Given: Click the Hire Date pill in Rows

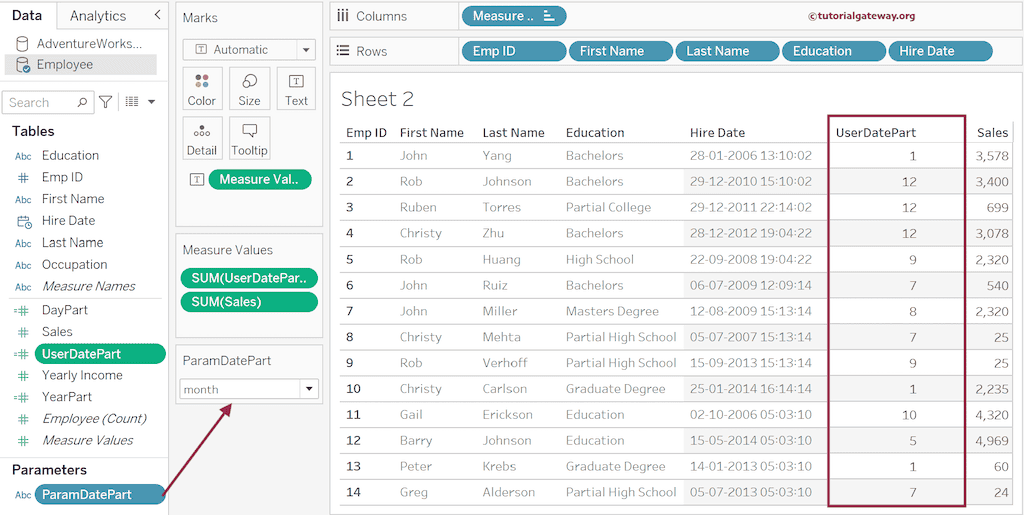Looking at the screenshot, I should tap(939, 51).
